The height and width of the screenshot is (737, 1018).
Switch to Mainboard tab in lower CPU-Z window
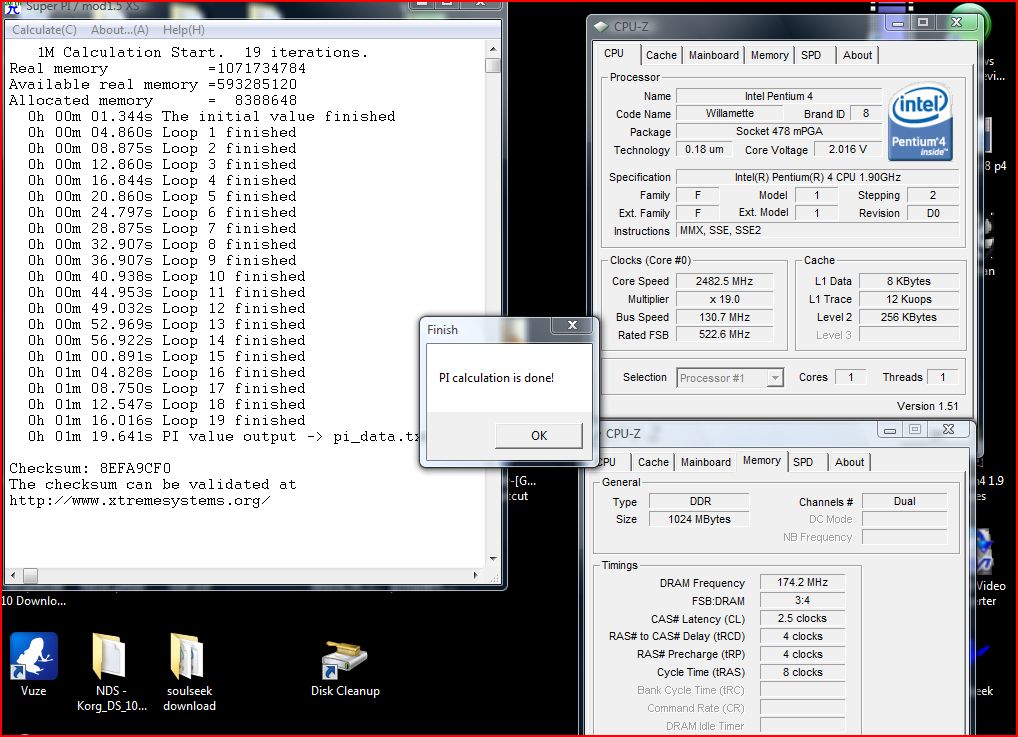(706, 462)
